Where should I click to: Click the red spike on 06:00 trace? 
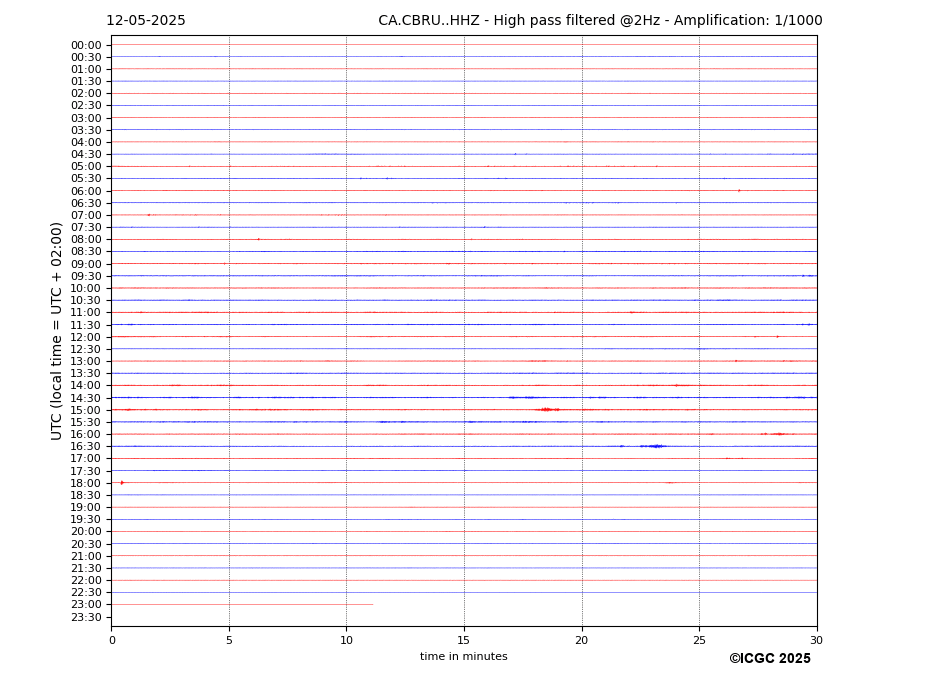pos(739,190)
